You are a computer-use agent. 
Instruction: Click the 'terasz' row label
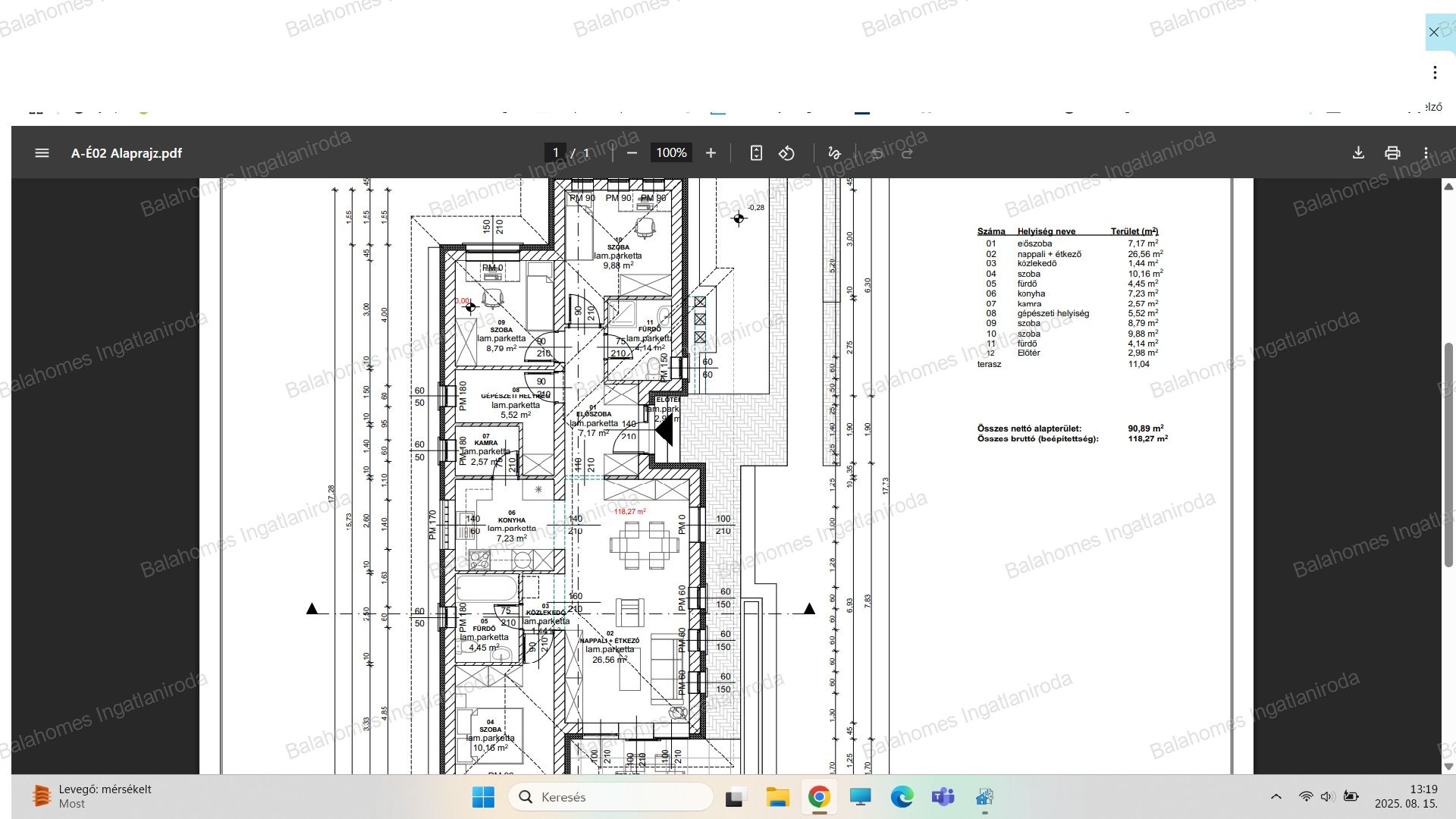click(x=989, y=364)
